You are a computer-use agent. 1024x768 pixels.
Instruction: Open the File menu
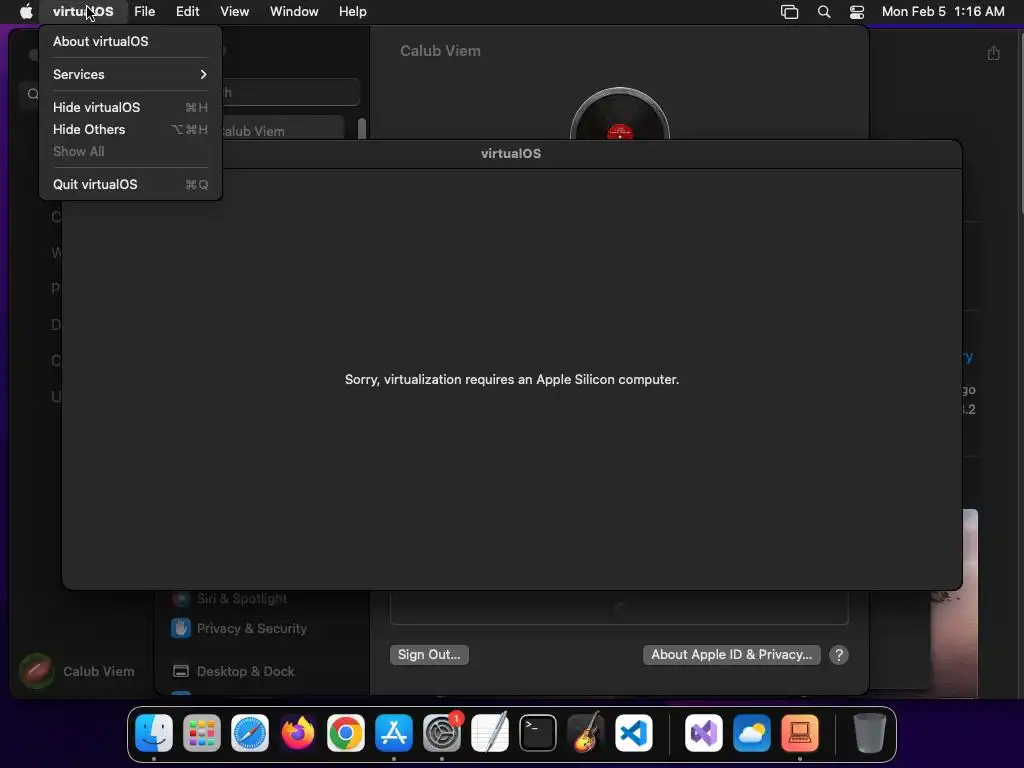click(144, 11)
